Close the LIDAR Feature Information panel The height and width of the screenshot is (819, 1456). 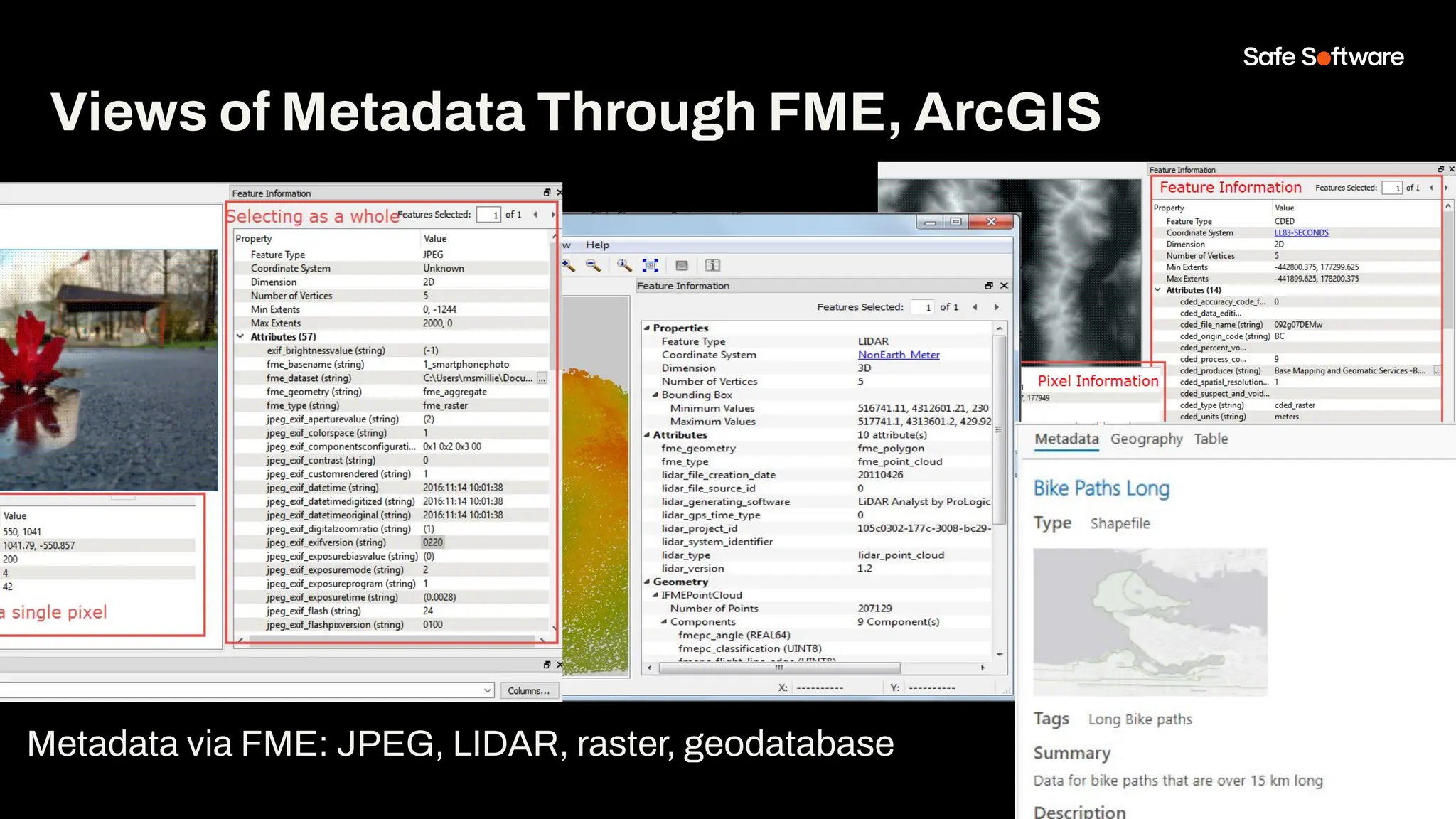1004,285
